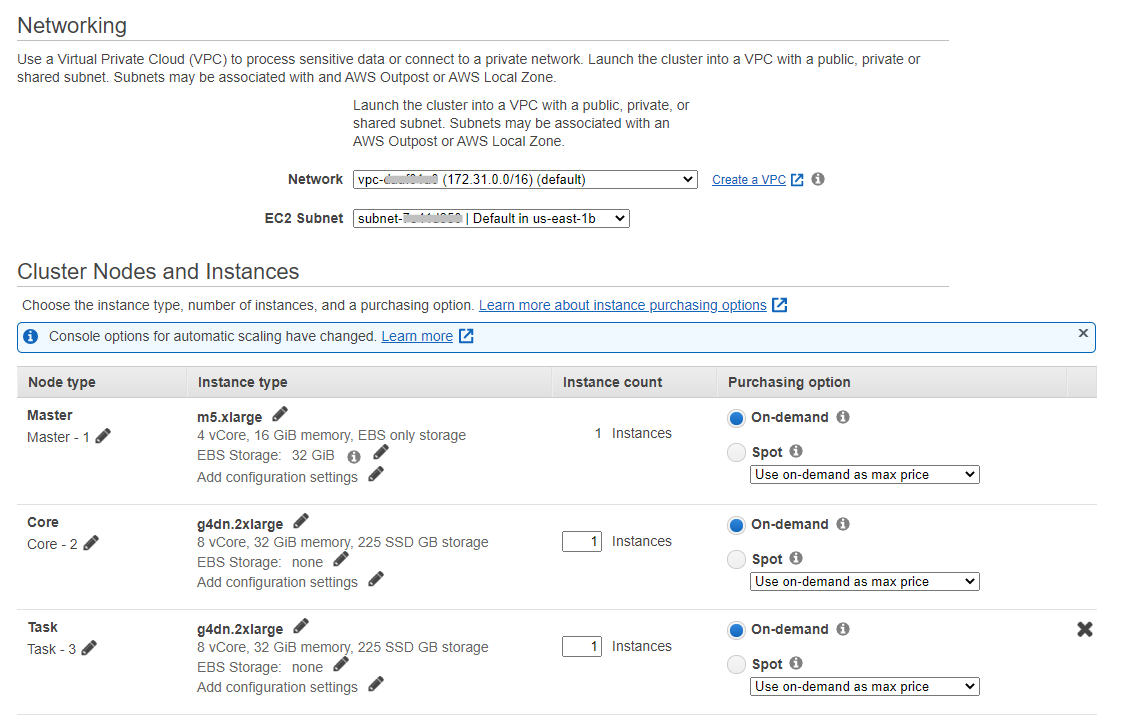Click pencil beside Core - 2 name
1125x722 pixels.
coord(91,543)
